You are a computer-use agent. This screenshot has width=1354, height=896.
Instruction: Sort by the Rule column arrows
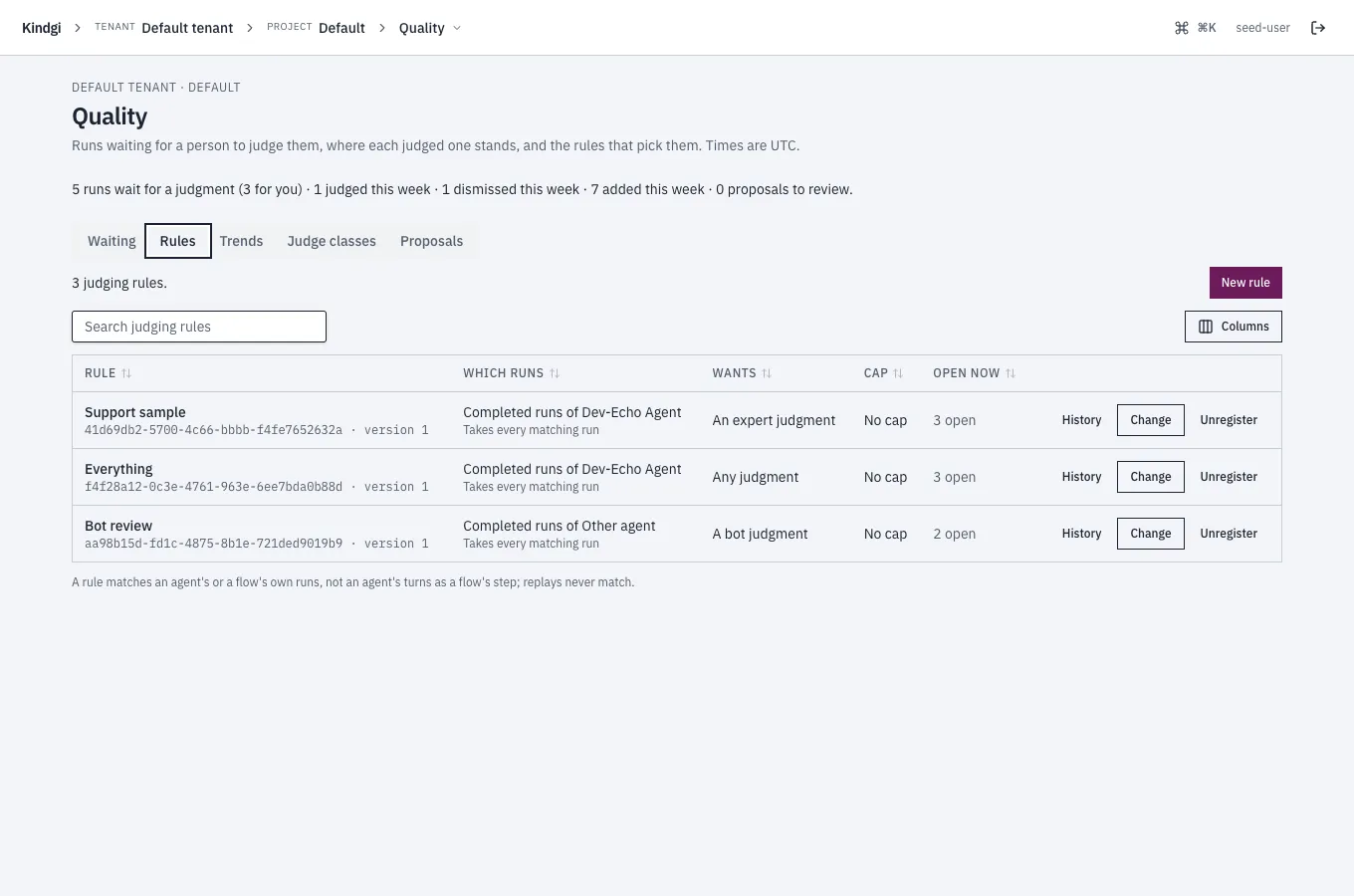tap(126, 373)
